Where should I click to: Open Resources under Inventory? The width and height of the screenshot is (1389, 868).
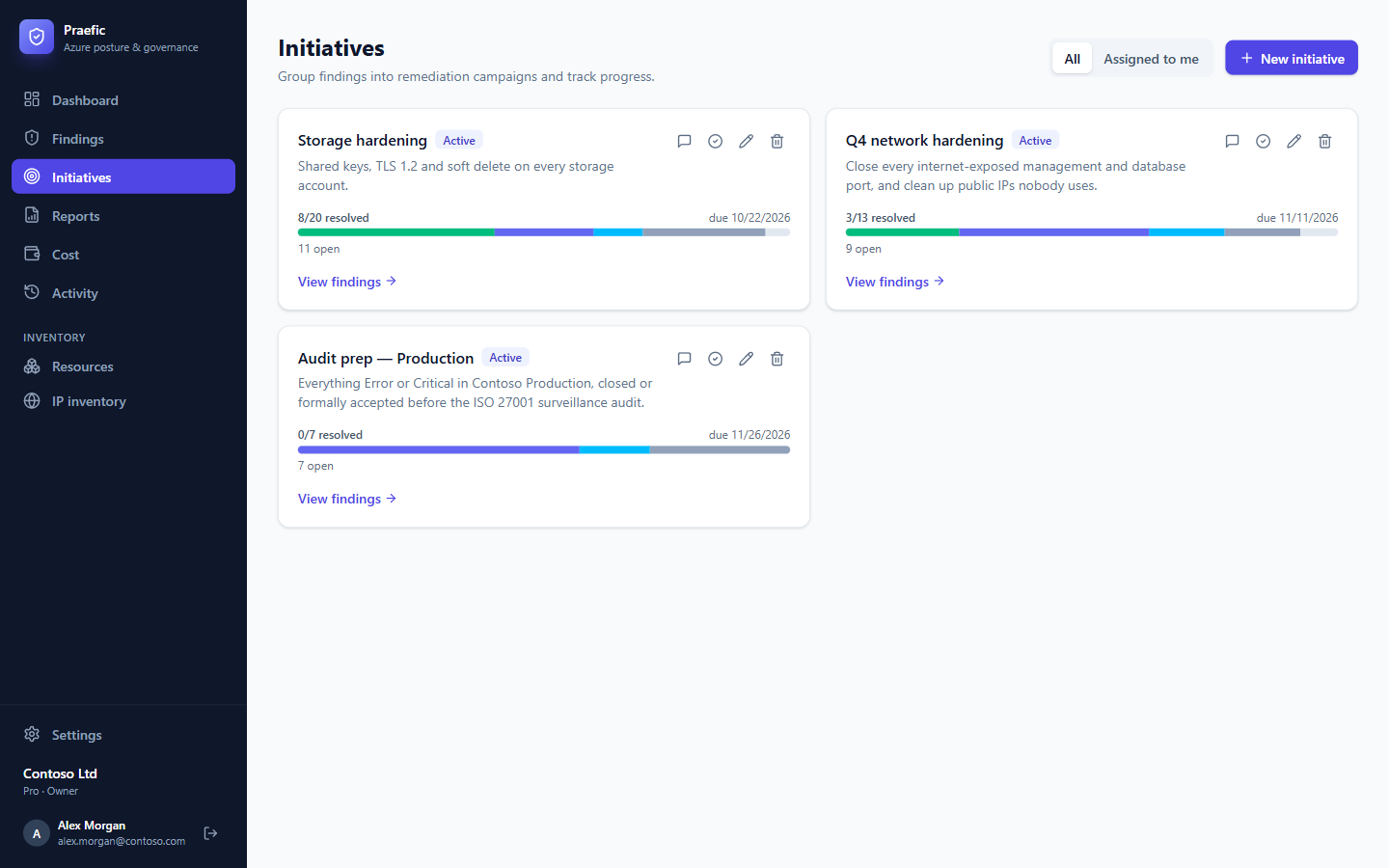(123, 366)
